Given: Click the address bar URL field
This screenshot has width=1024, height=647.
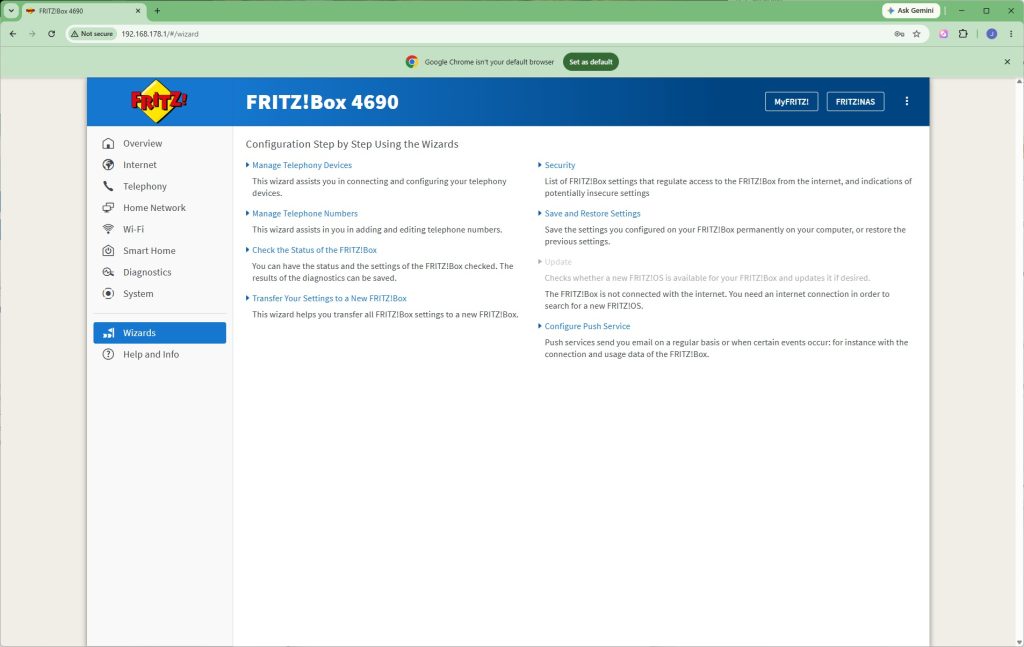Looking at the screenshot, I should pyautogui.click(x=496, y=34).
